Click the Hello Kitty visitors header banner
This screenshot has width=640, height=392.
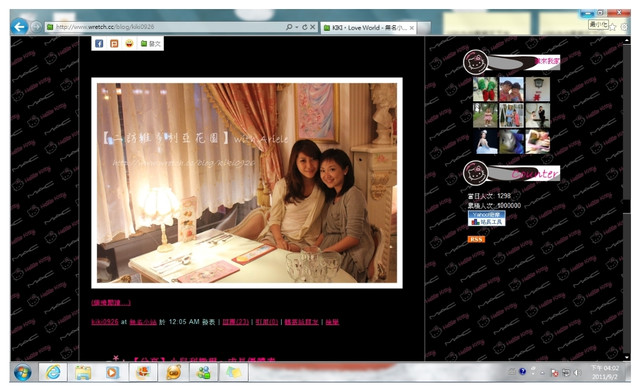coord(511,62)
